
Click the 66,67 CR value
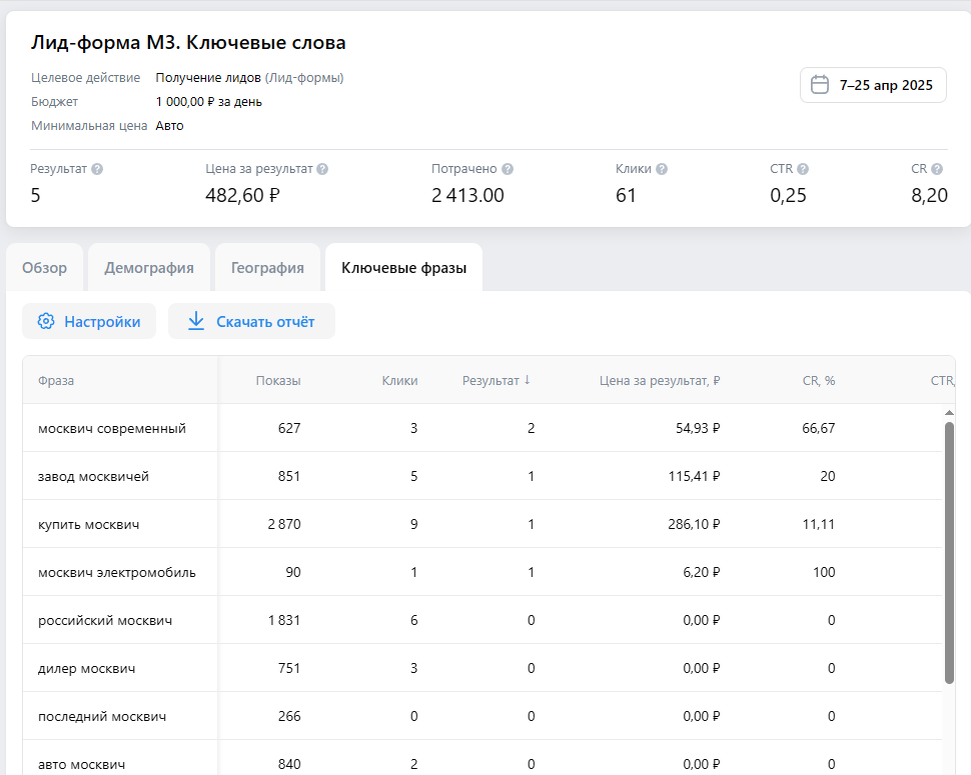[x=819, y=428]
